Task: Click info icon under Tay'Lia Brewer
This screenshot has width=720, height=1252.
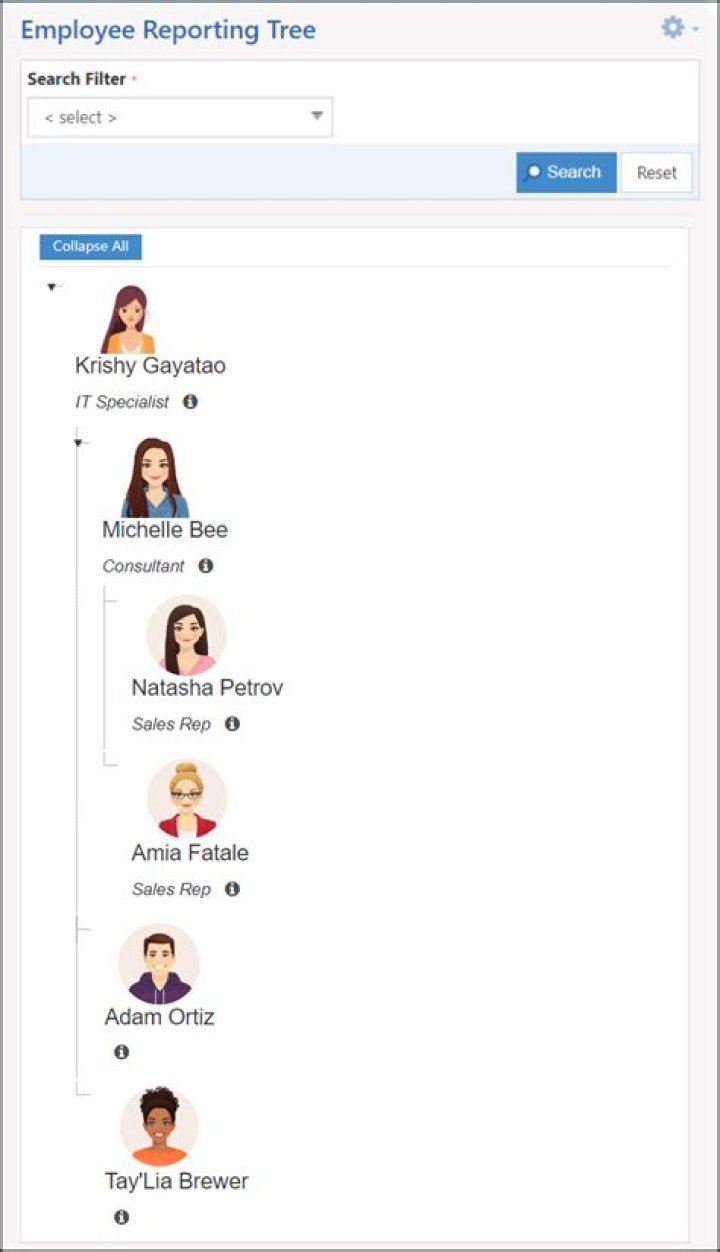Action: click(122, 1218)
